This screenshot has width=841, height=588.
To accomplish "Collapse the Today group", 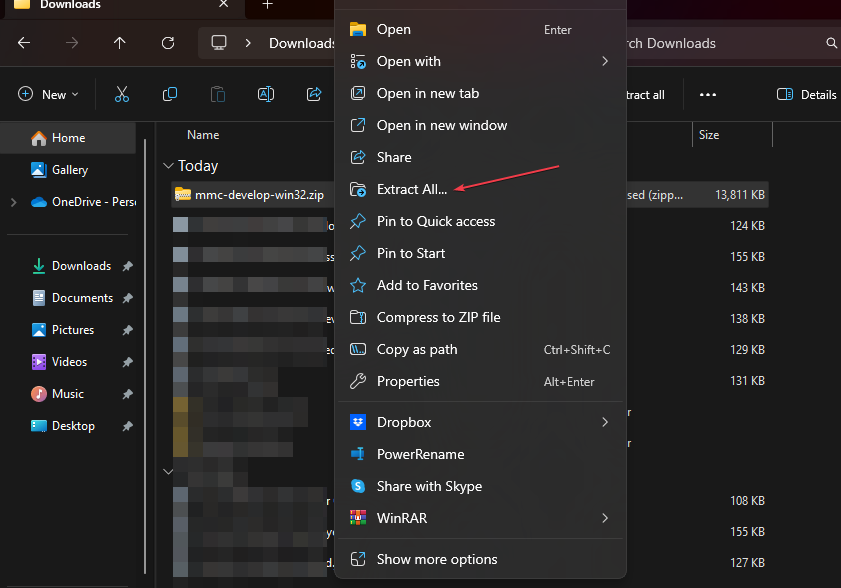I will [167, 166].
